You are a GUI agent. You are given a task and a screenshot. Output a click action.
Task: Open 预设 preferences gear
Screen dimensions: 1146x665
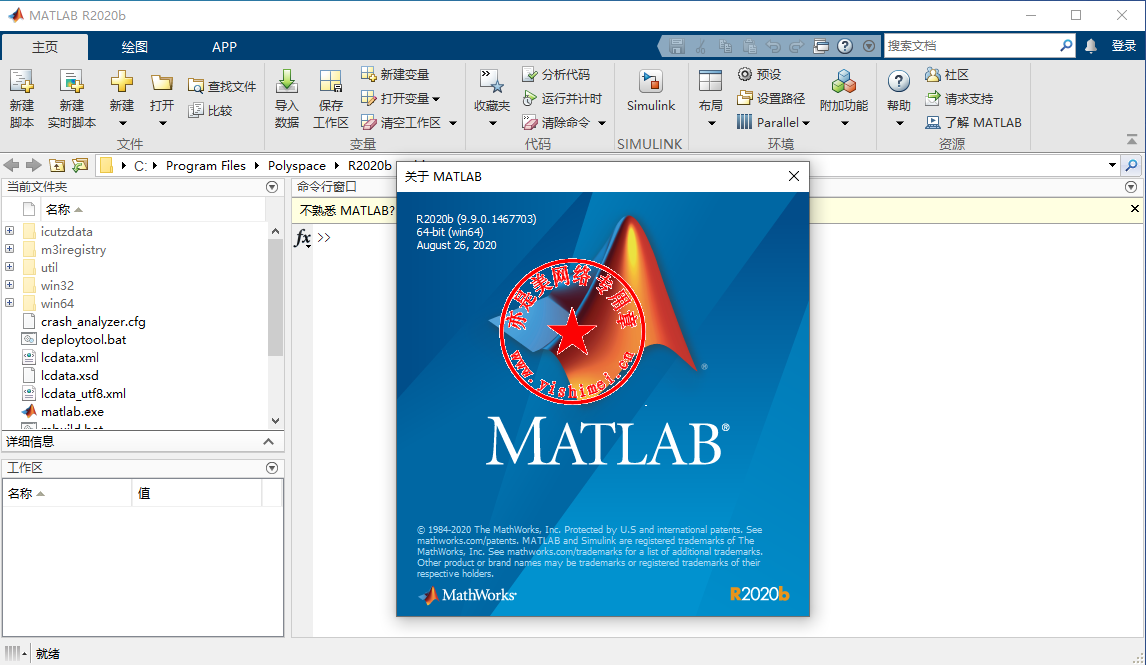[x=759, y=75]
